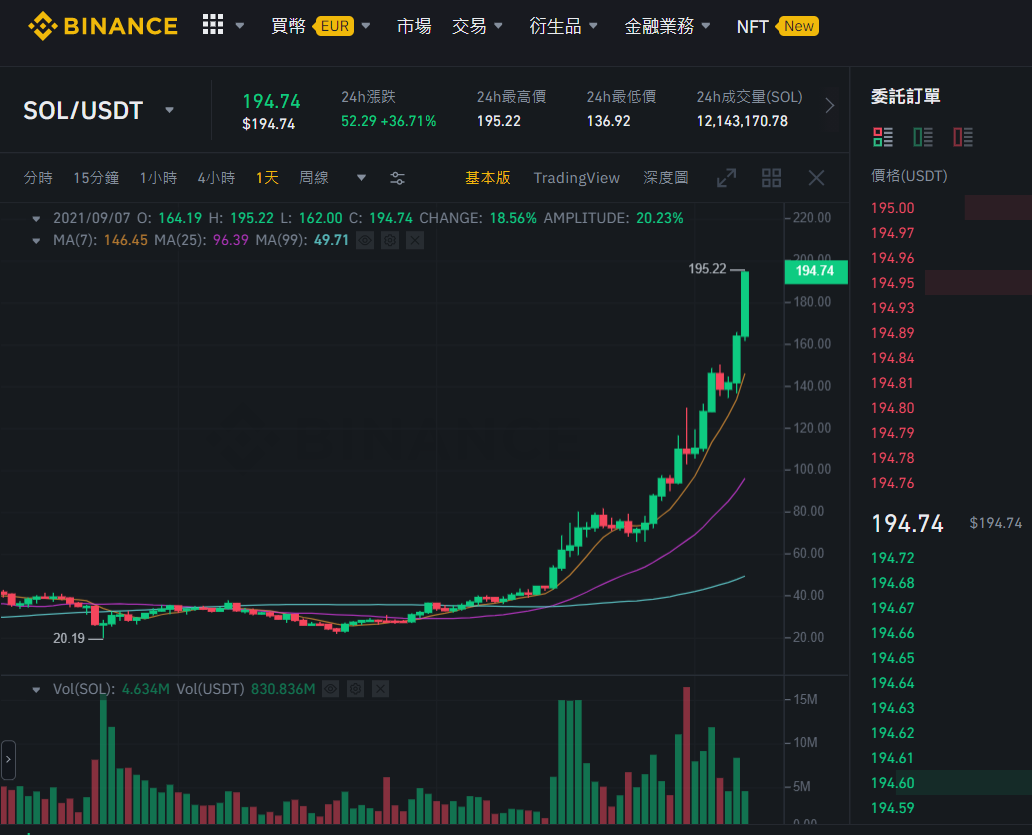The height and width of the screenshot is (835, 1032).
Task: Remove the volume indicator
Action: point(380,689)
